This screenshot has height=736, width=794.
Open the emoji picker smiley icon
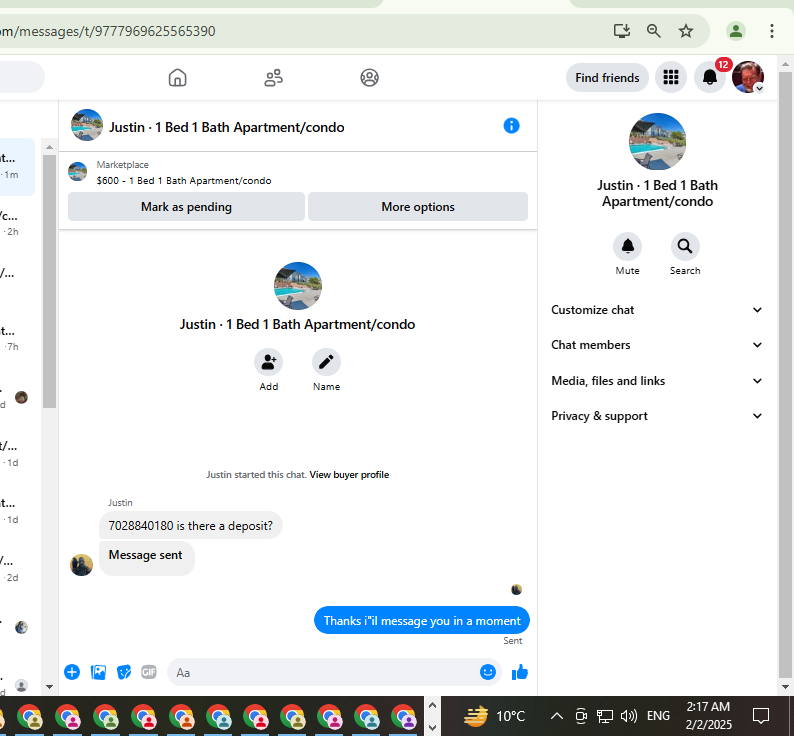point(487,672)
